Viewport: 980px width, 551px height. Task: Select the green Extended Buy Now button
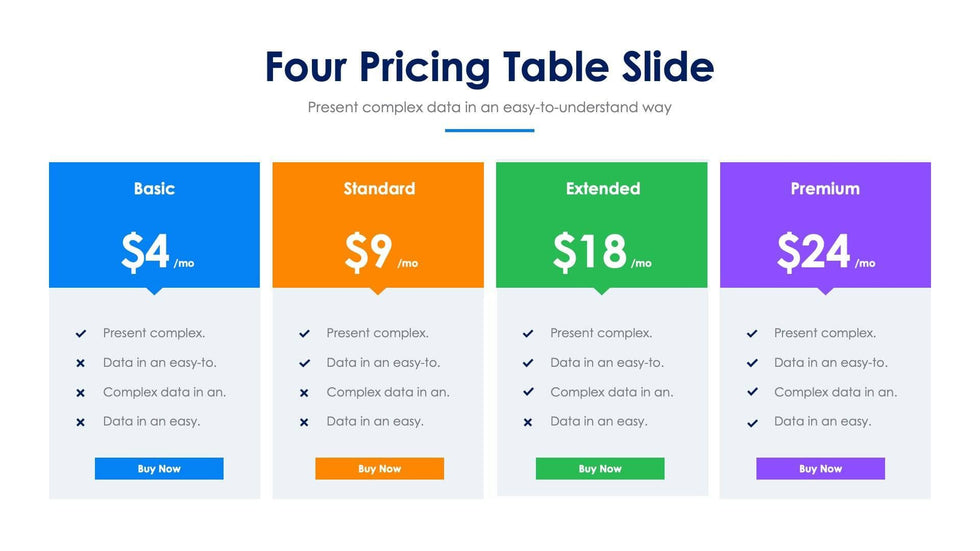[600, 468]
